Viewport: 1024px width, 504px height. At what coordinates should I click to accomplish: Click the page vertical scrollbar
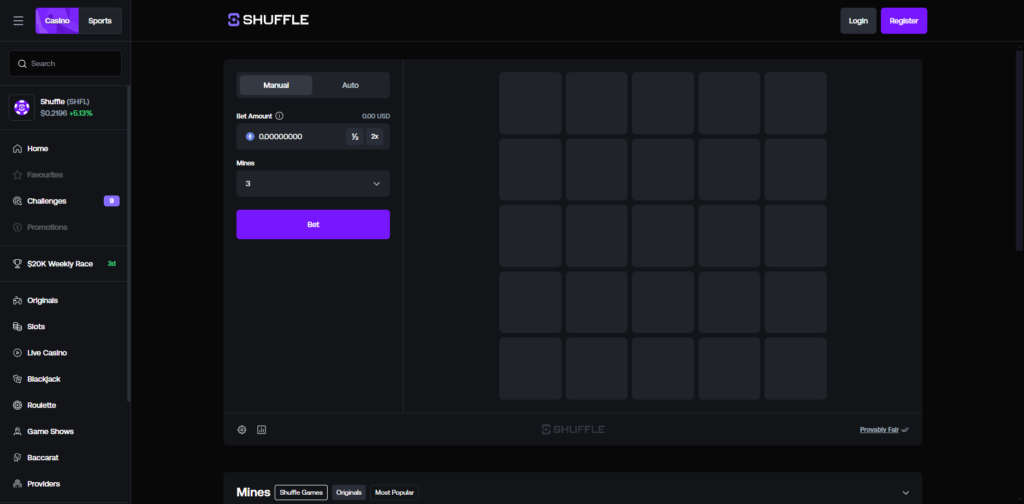[1019, 149]
